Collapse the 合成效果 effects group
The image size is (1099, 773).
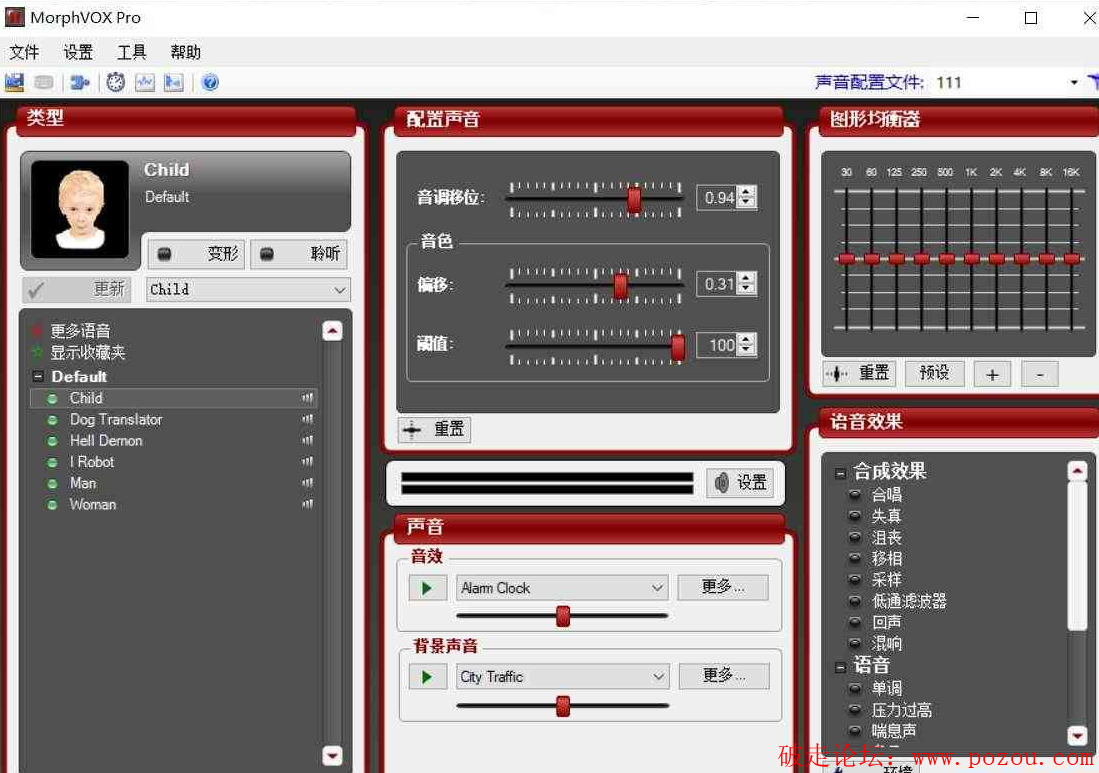[840, 474]
